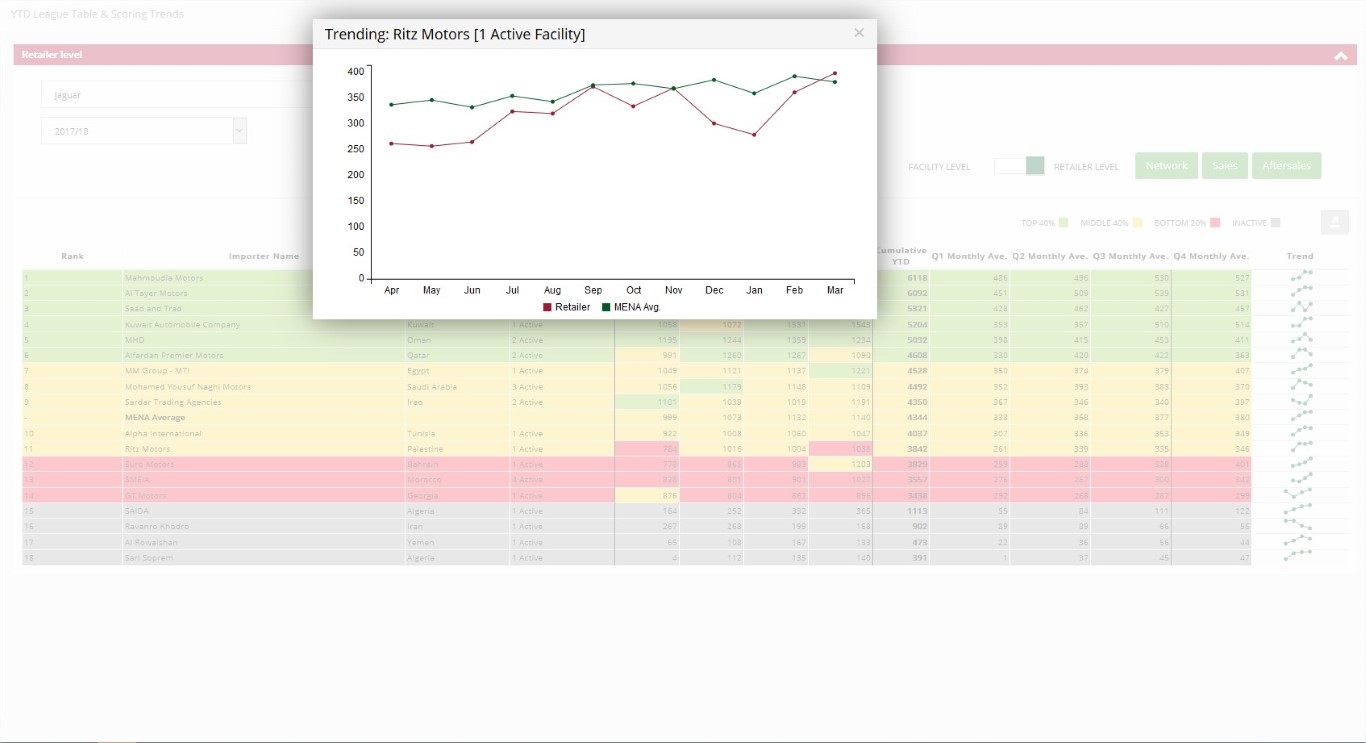This screenshot has height=743, width=1366.
Task: Click the Q4 Monthly Ave. column header
Action: (x=1211, y=257)
